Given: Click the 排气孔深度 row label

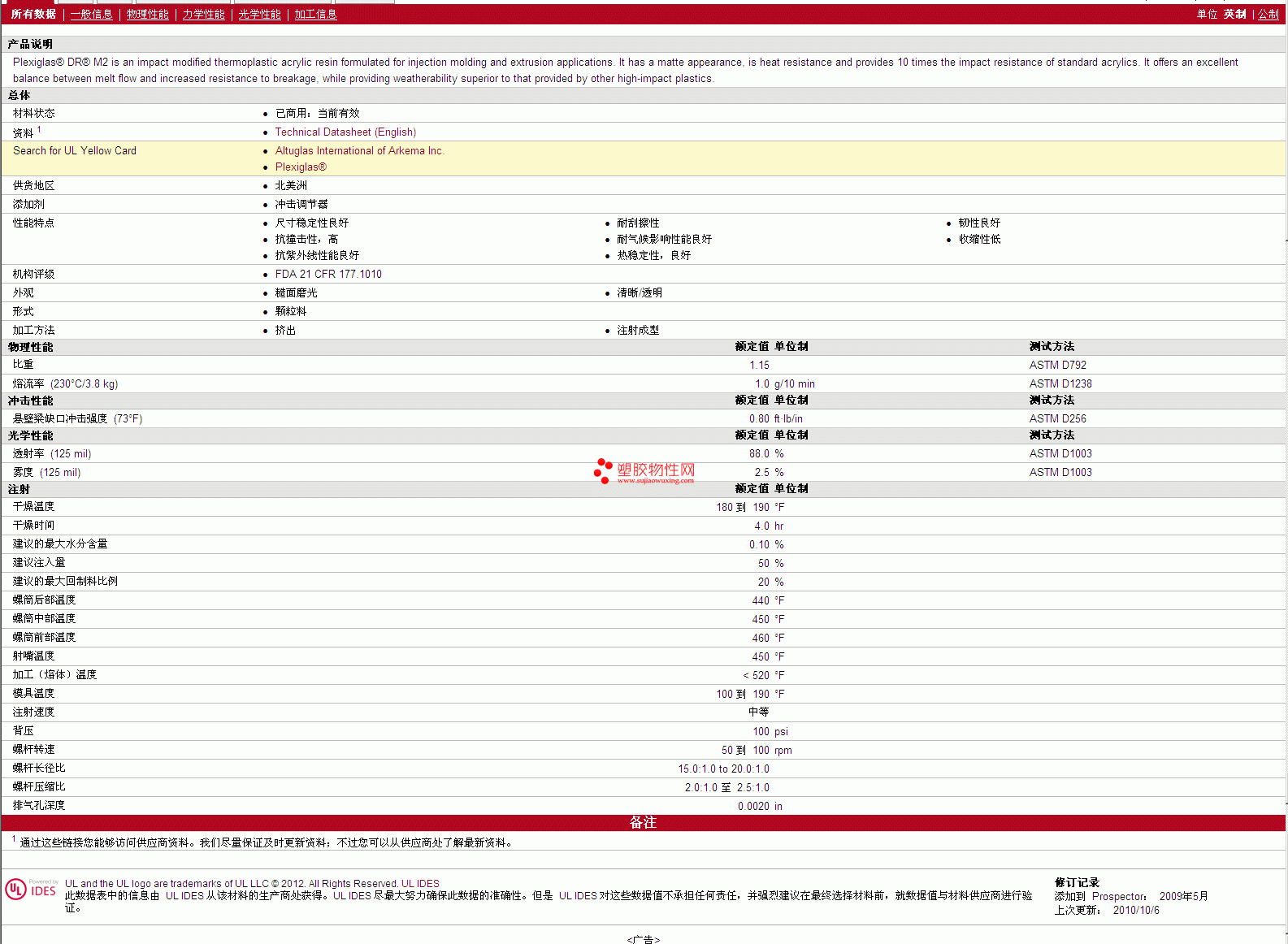Looking at the screenshot, I should point(39,806).
